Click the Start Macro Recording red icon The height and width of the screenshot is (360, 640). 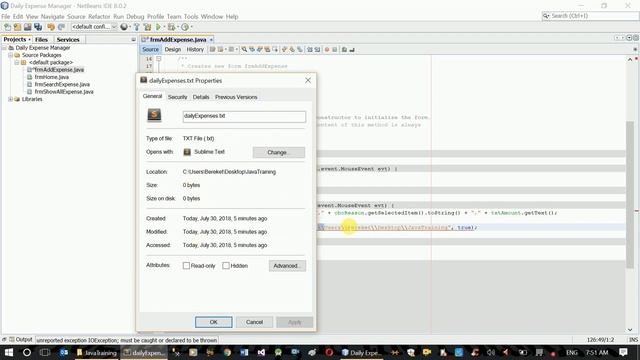pos(327,49)
